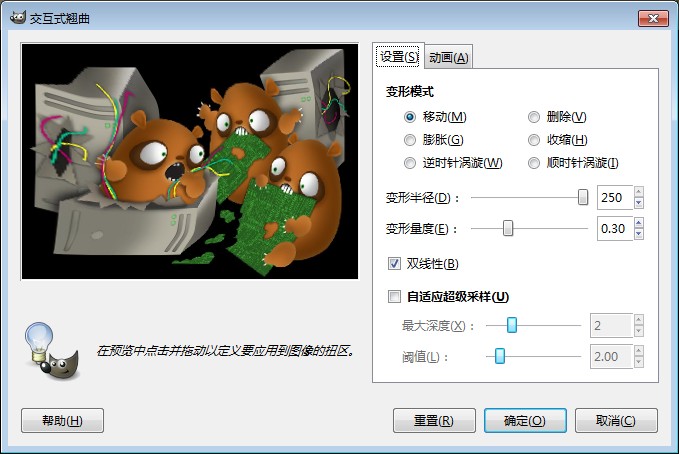Switch to the 设置(S) tab

pos(398,56)
